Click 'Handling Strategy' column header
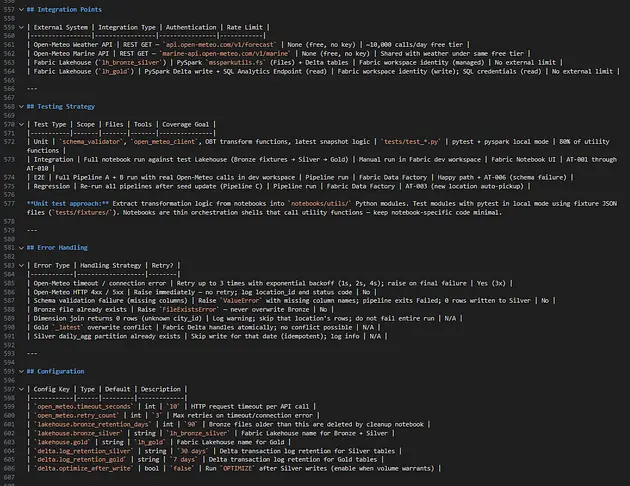Screen dimensions: 630x486 pos(110,265)
